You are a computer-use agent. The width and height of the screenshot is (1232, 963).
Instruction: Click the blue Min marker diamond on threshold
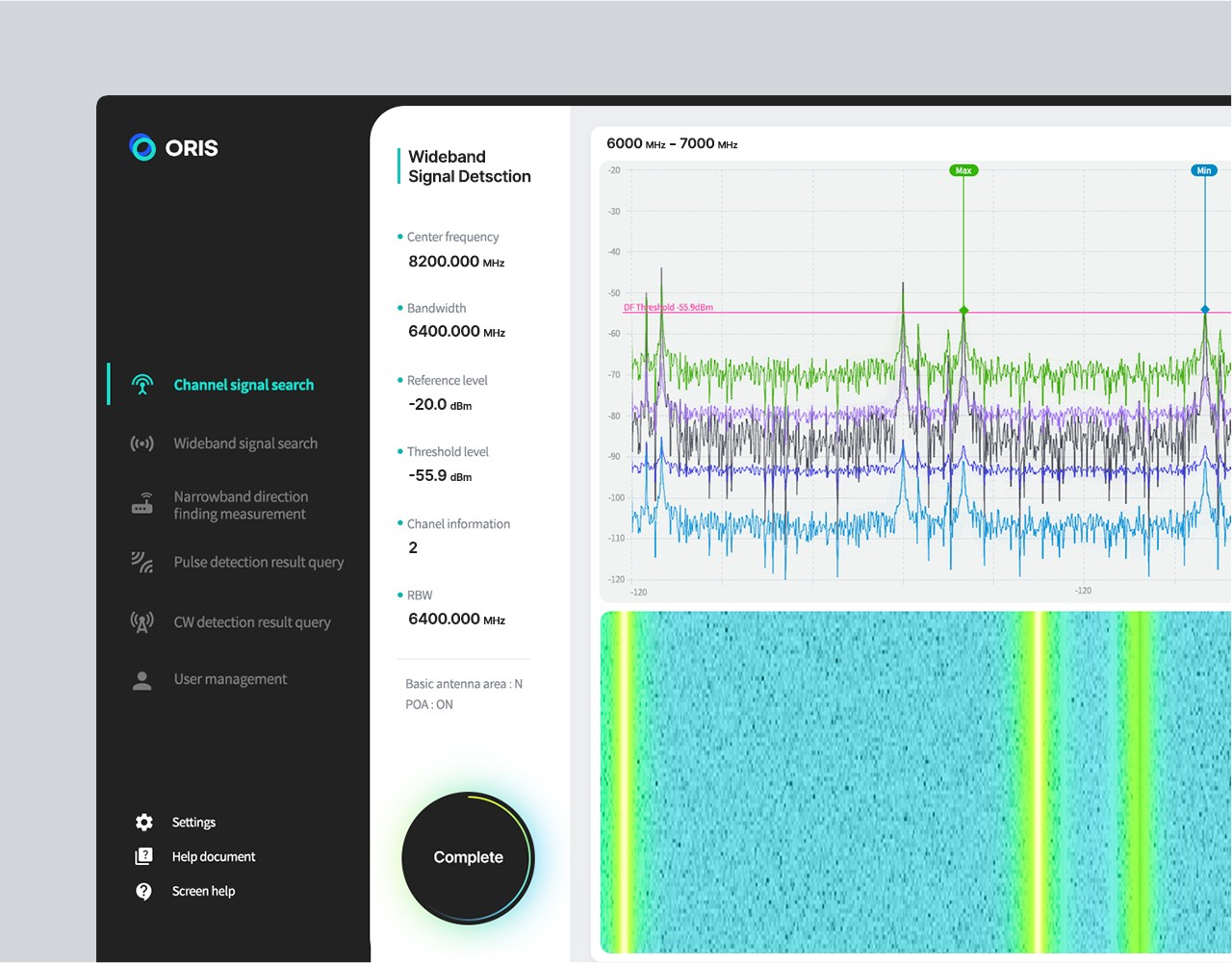click(x=1204, y=310)
